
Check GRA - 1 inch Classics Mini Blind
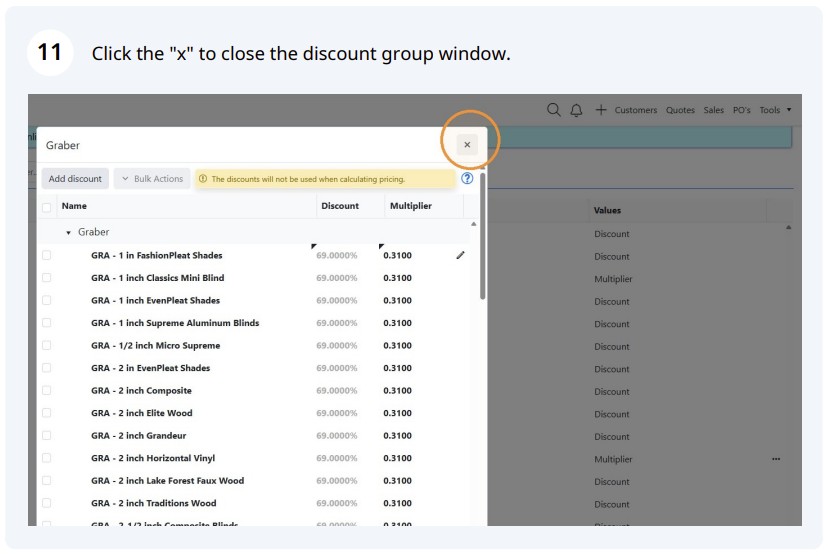click(x=47, y=278)
